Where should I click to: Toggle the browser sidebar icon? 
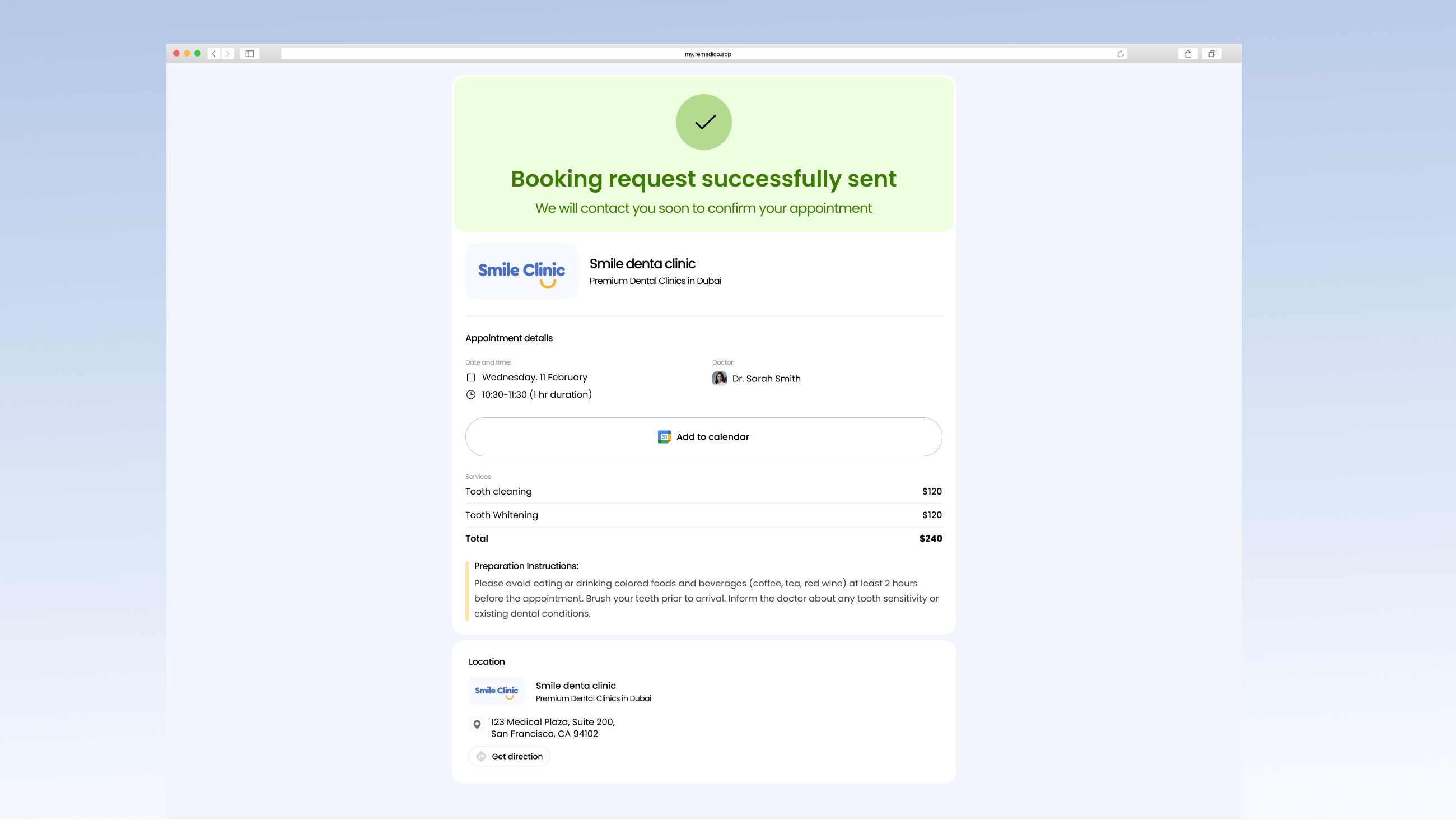pos(249,54)
